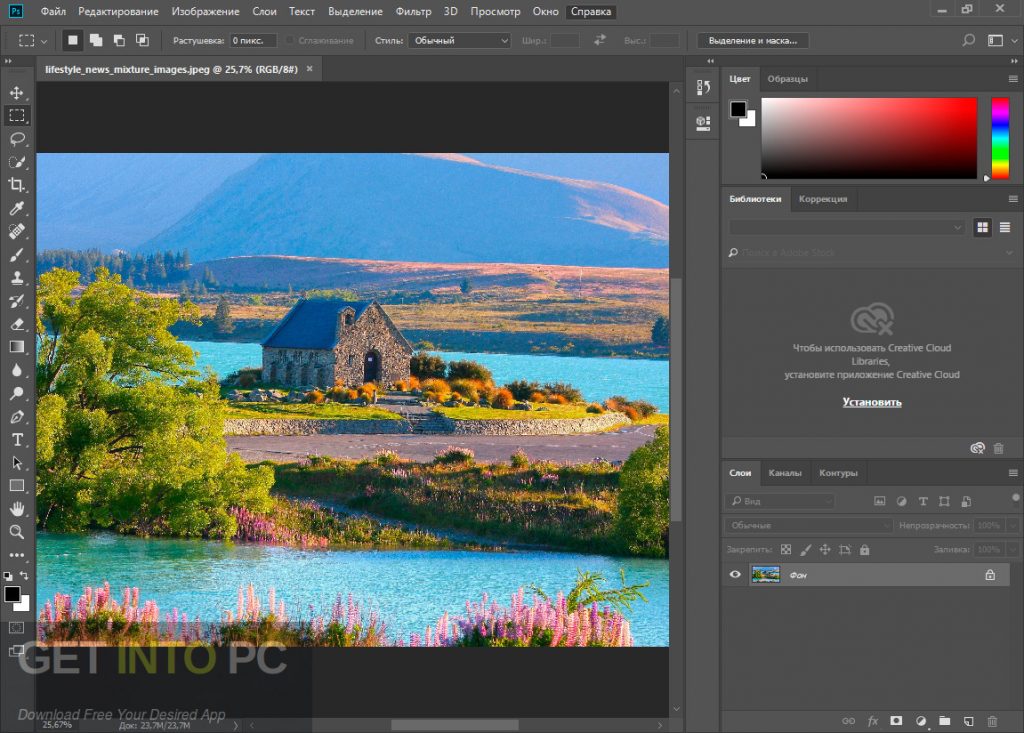Select the History Brush tool

click(17, 301)
